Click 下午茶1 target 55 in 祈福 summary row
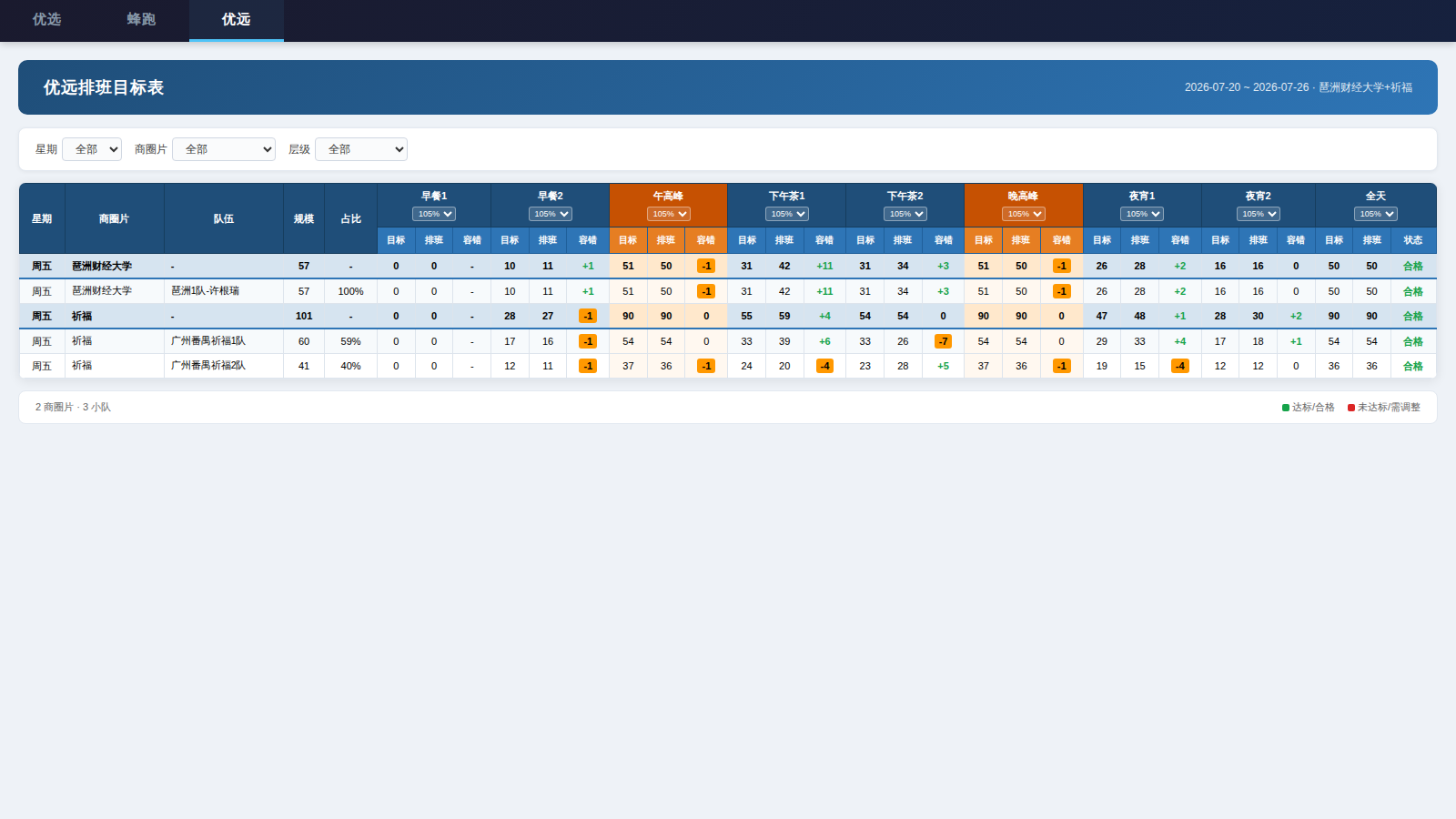 pyautogui.click(x=747, y=316)
